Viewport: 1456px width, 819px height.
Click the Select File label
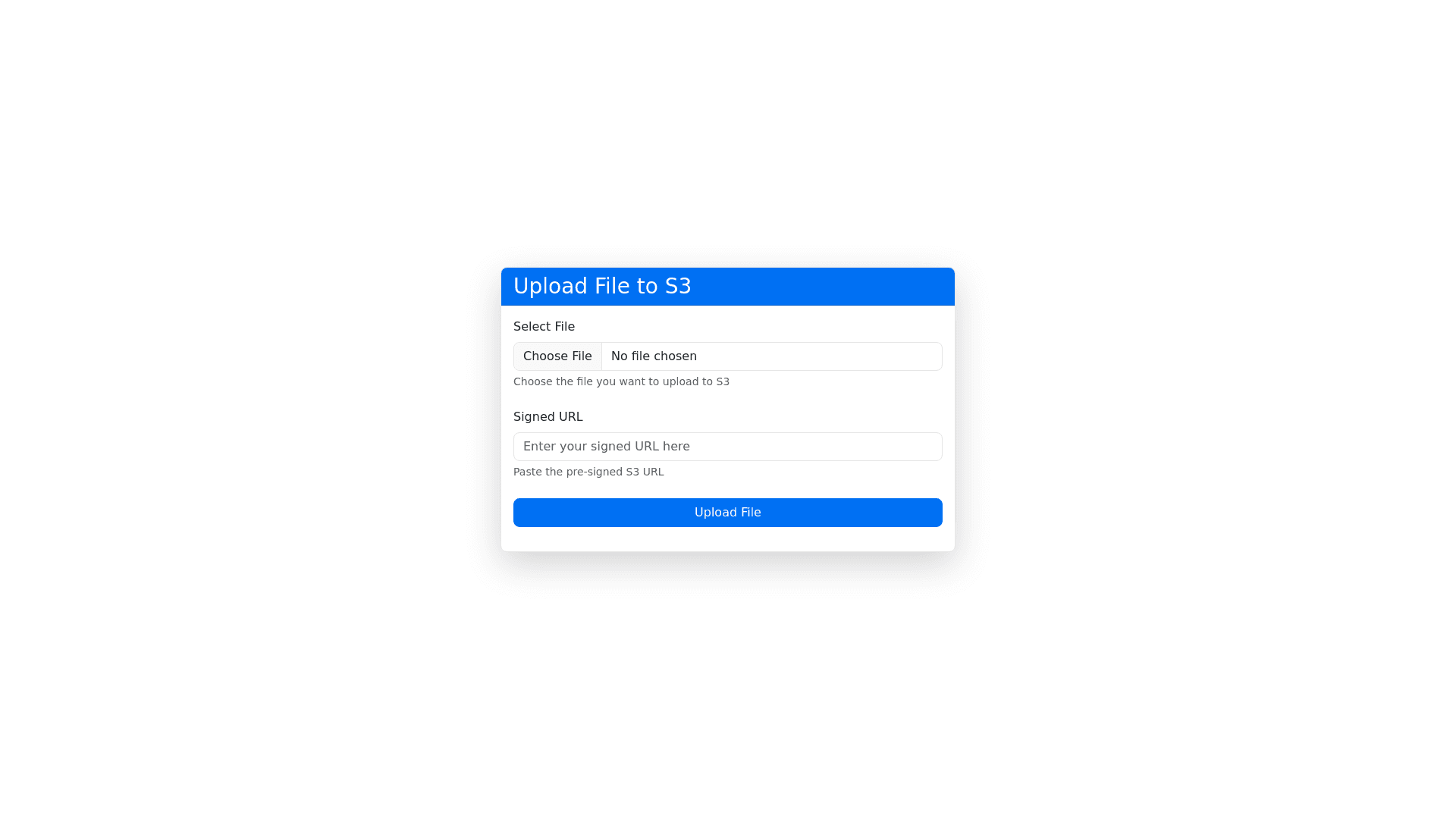coord(544,326)
